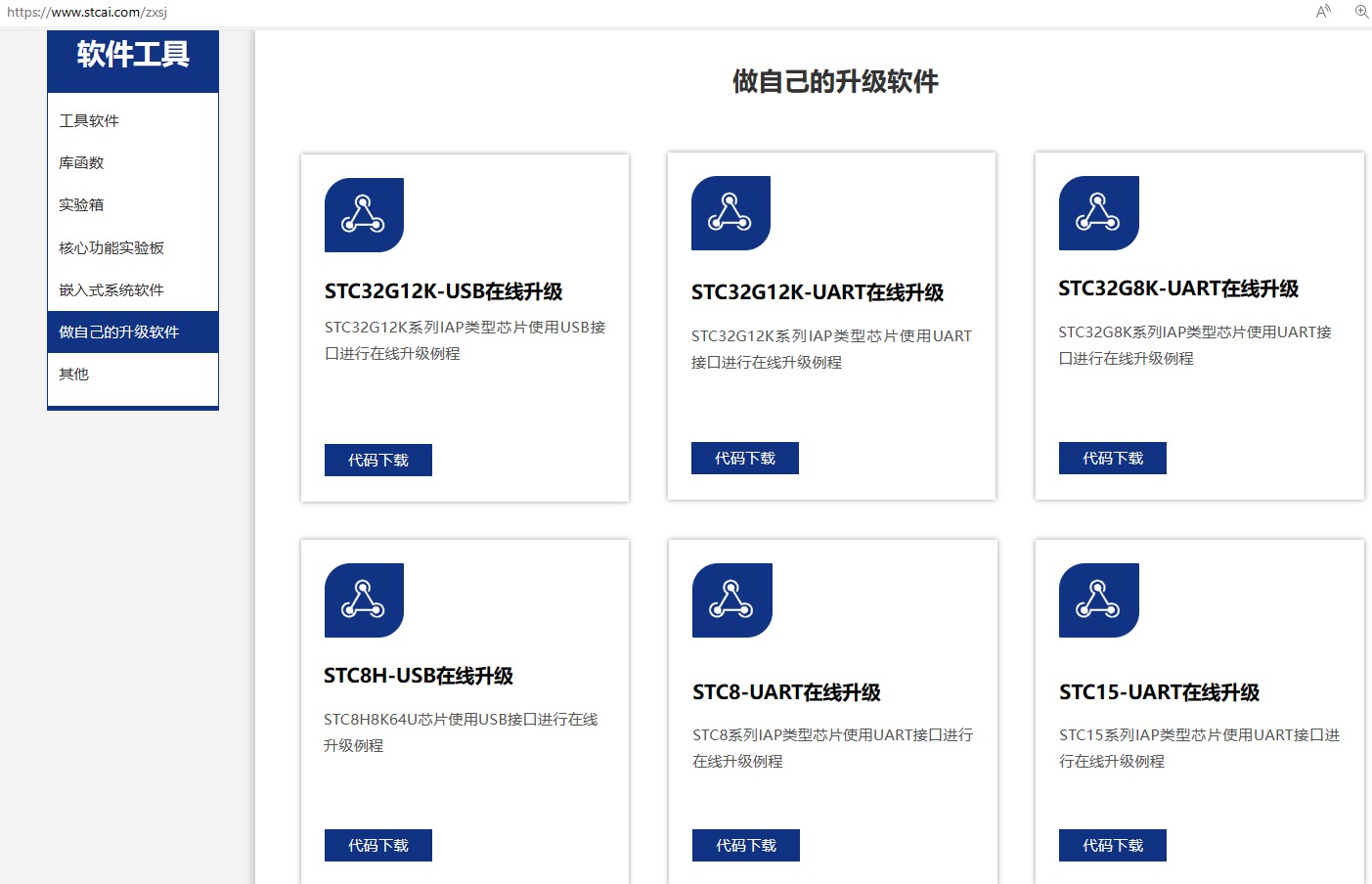Click the STC15-UART在线升级 heading
Image resolution: width=1372 pixels, height=884 pixels.
tap(1160, 692)
